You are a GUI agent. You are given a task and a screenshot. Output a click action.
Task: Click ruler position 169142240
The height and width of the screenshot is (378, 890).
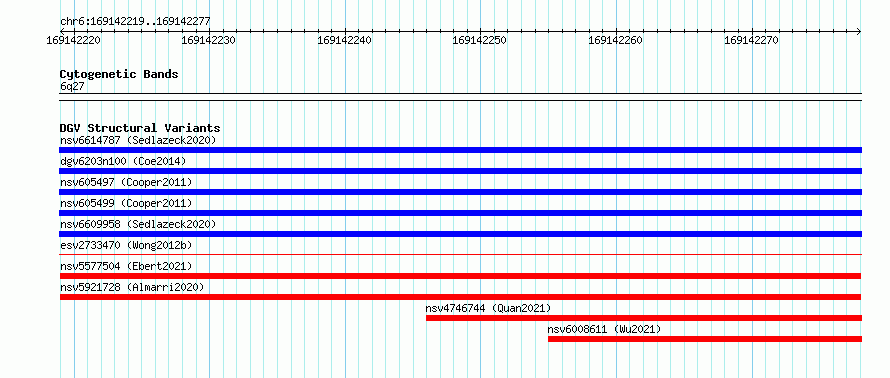point(345,41)
